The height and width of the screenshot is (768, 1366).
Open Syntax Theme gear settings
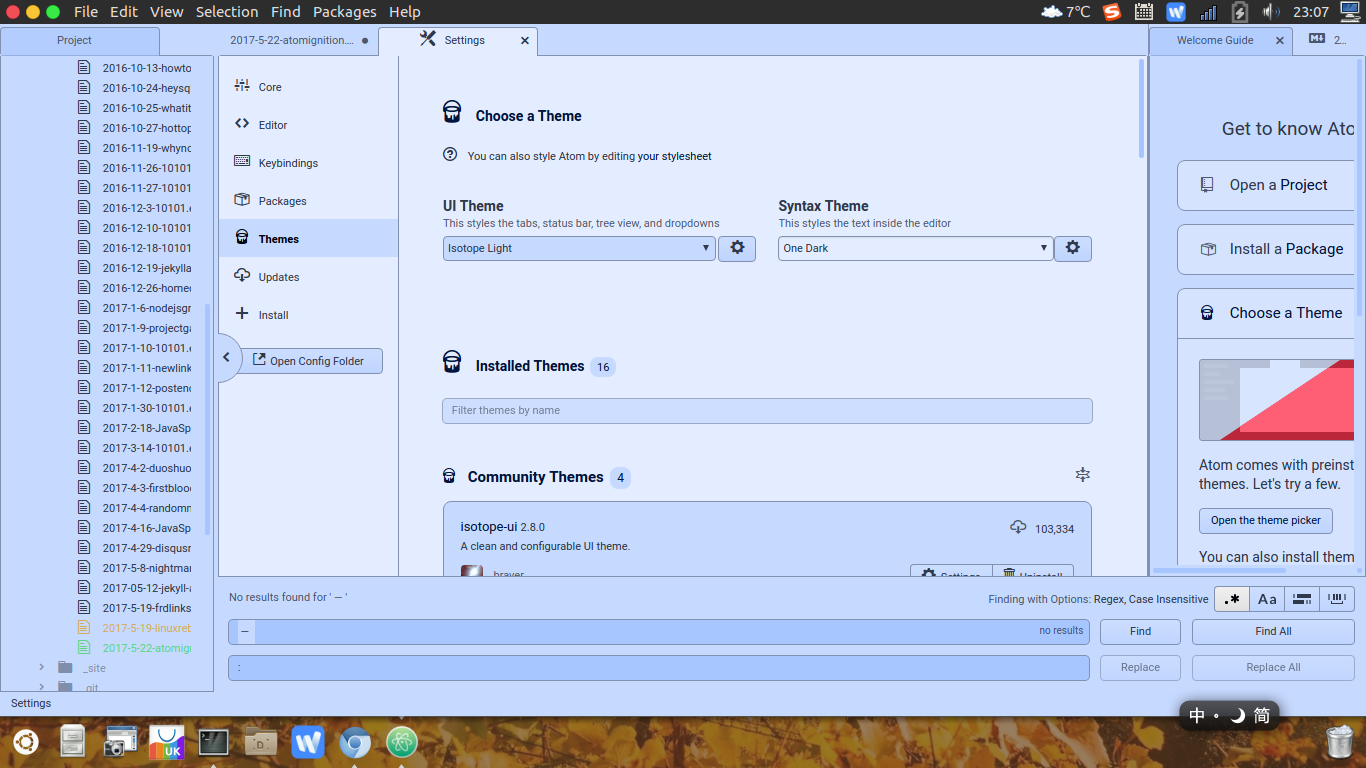click(1073, 248)
